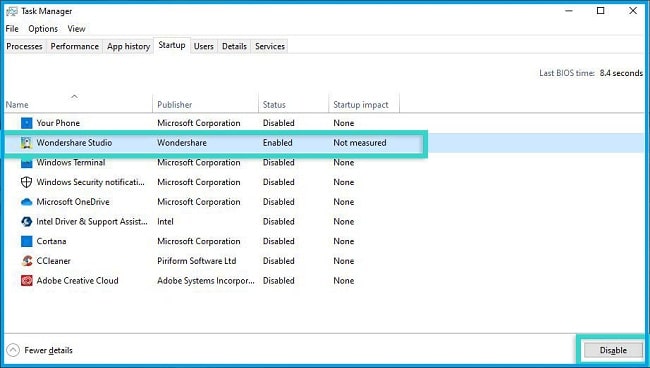
Task: Select Windows Security notification entry name
Action: 91,182
